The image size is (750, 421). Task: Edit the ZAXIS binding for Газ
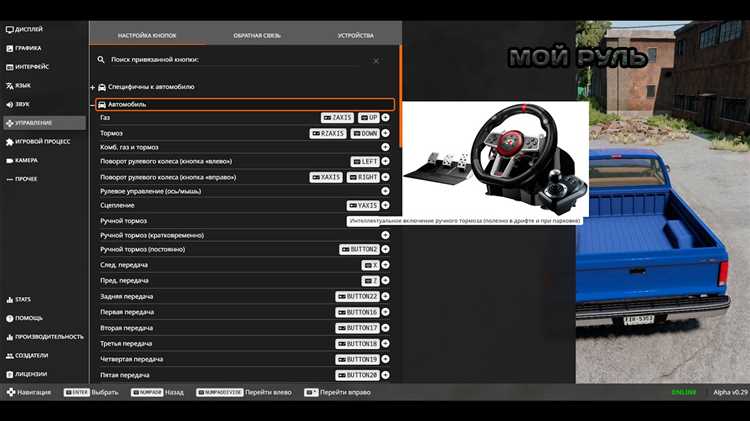point(337,117)
